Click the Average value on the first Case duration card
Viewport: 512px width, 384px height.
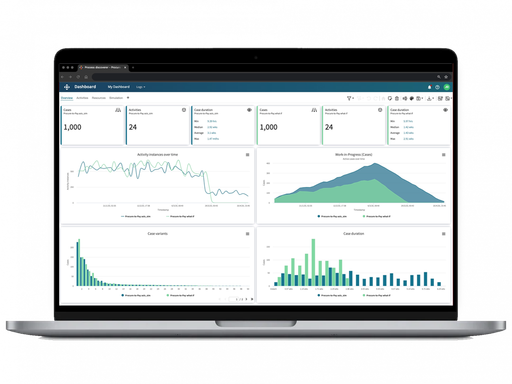coord(212,133)
